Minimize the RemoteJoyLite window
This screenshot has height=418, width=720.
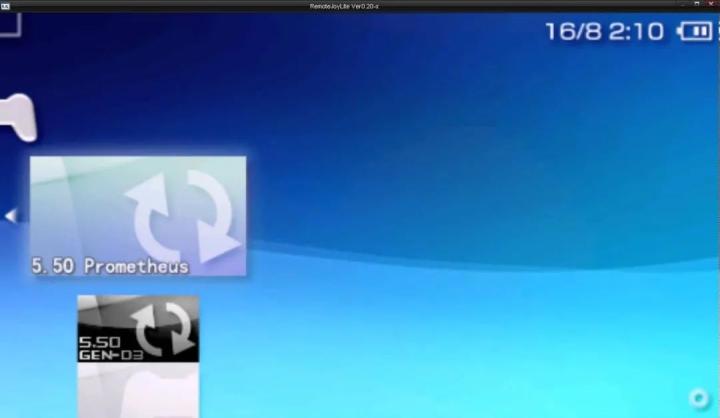click(682, 6)
